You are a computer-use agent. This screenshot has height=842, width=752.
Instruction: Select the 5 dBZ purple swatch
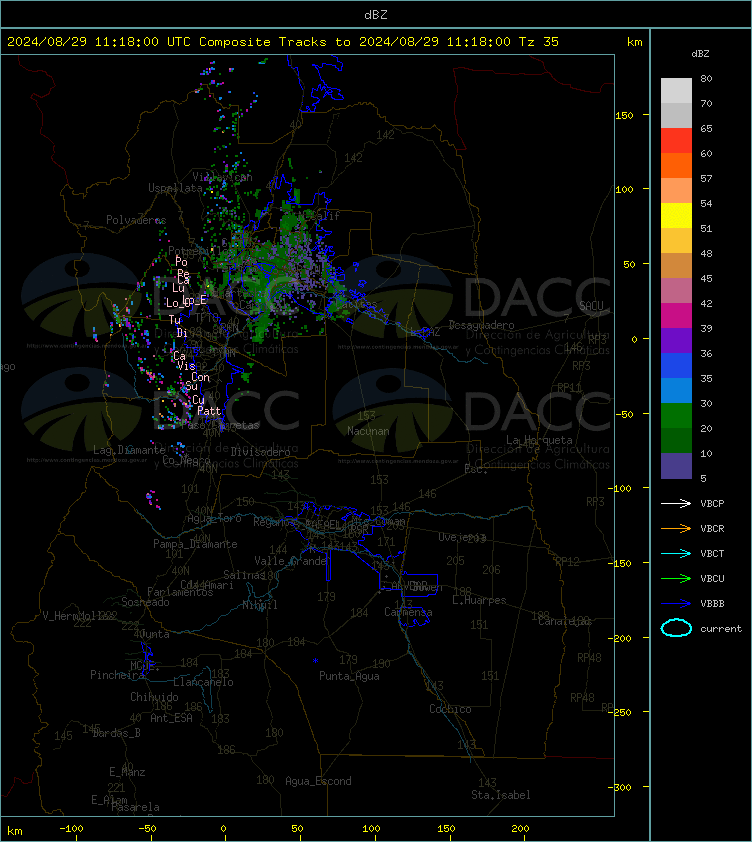(x=676, y=466)
